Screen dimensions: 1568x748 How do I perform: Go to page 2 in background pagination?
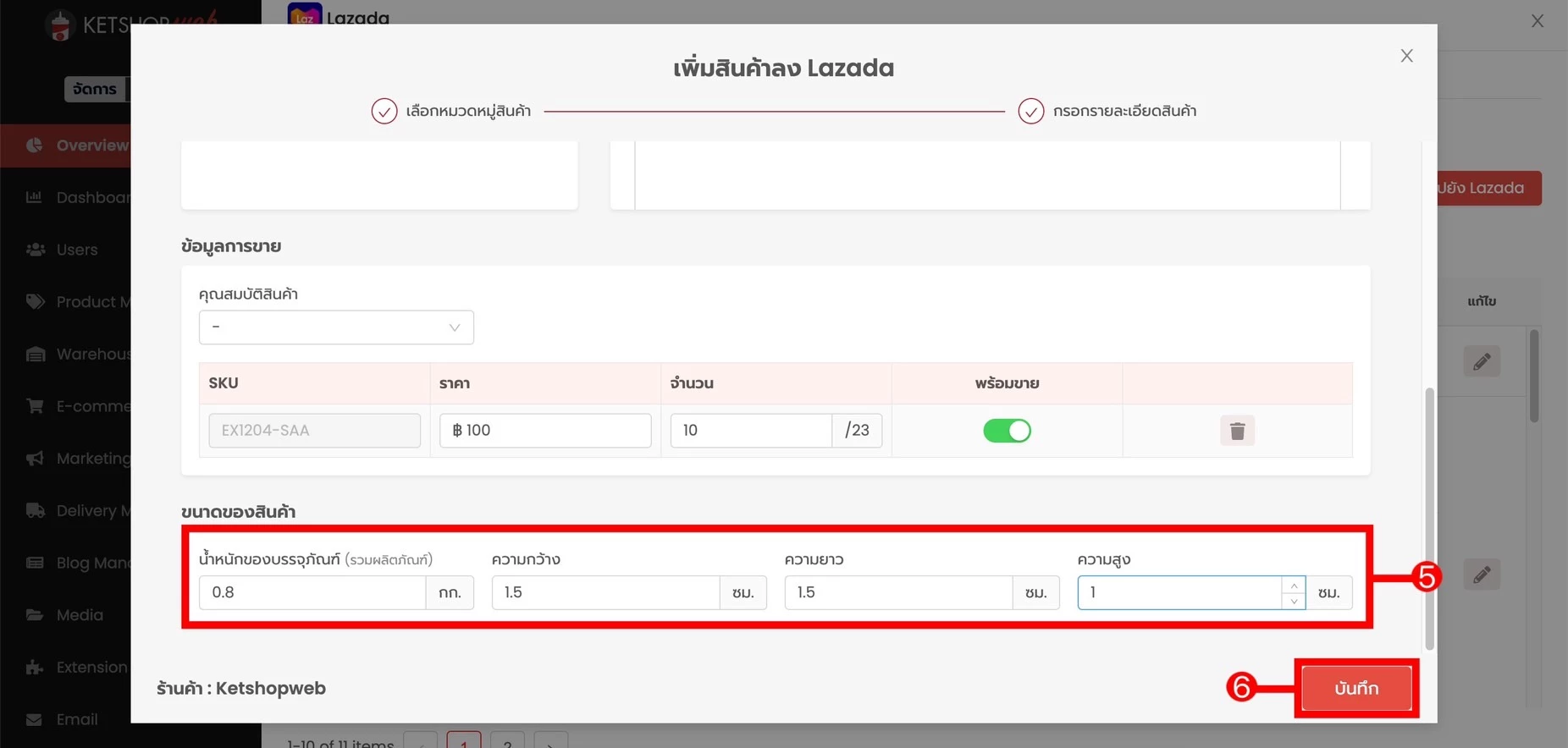pyautogui.click(x=507, y=740)
